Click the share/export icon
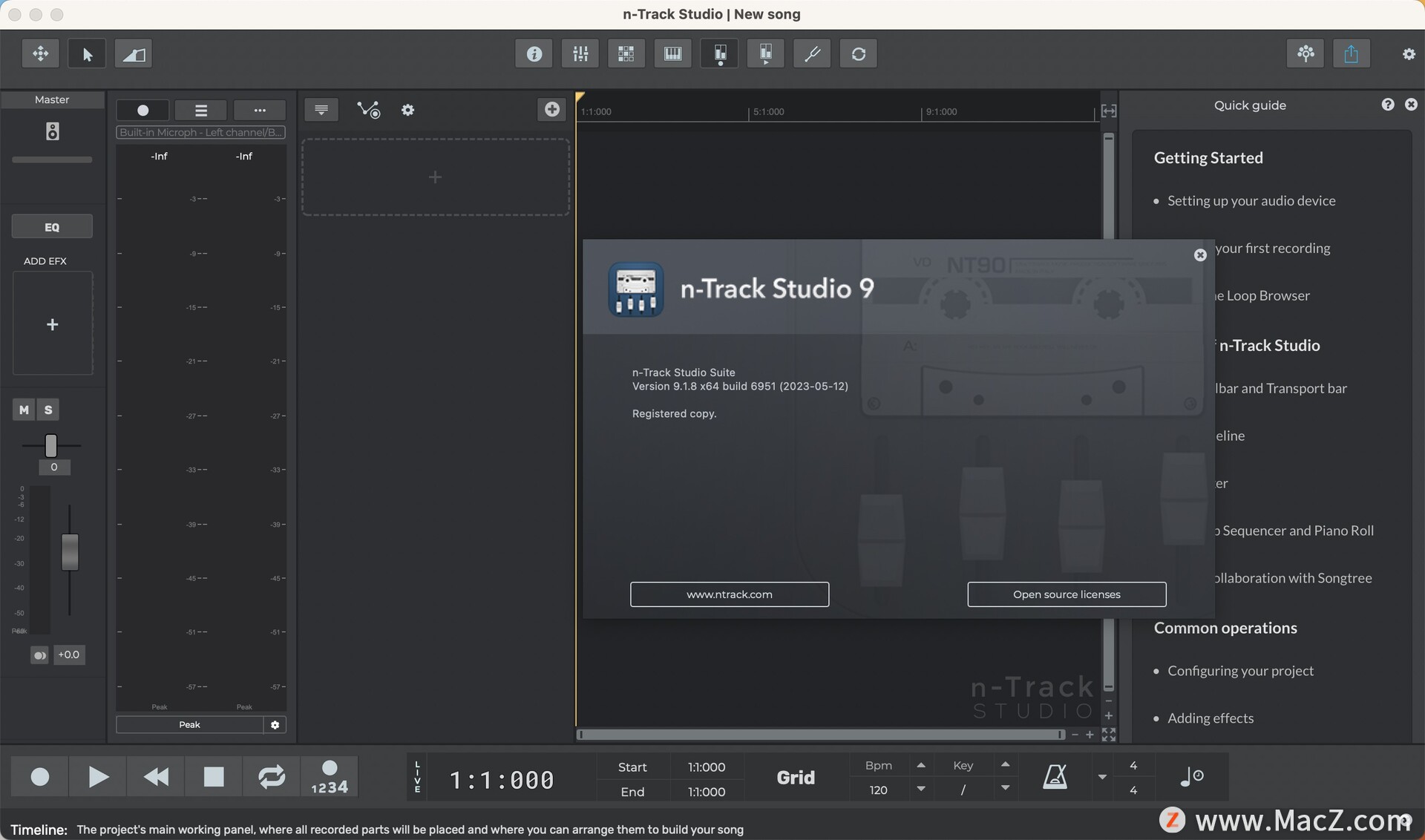The image size is (1425, 840). pyautogui.click(x=1352, y=53)
